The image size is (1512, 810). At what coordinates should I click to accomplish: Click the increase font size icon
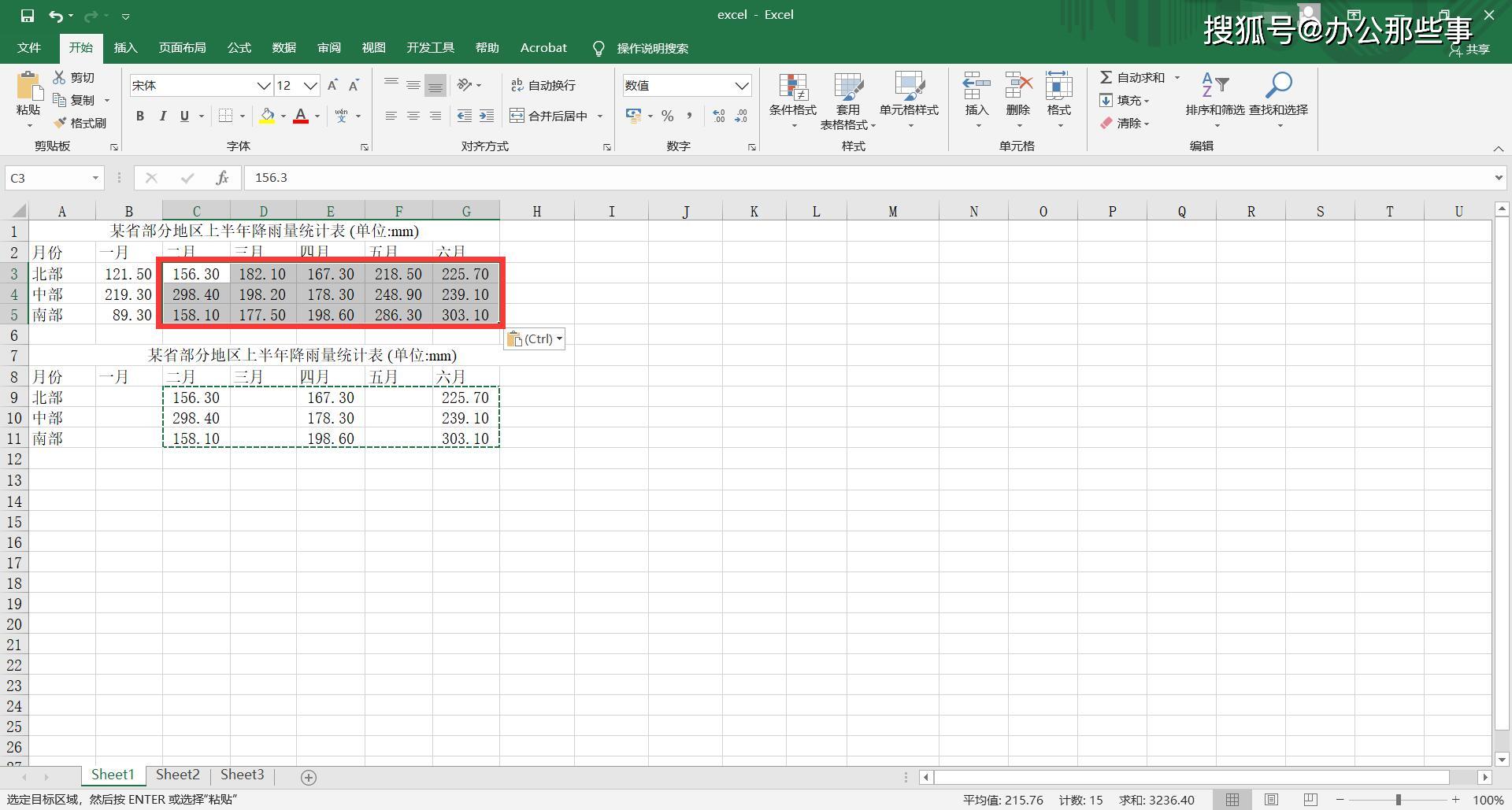332,85
